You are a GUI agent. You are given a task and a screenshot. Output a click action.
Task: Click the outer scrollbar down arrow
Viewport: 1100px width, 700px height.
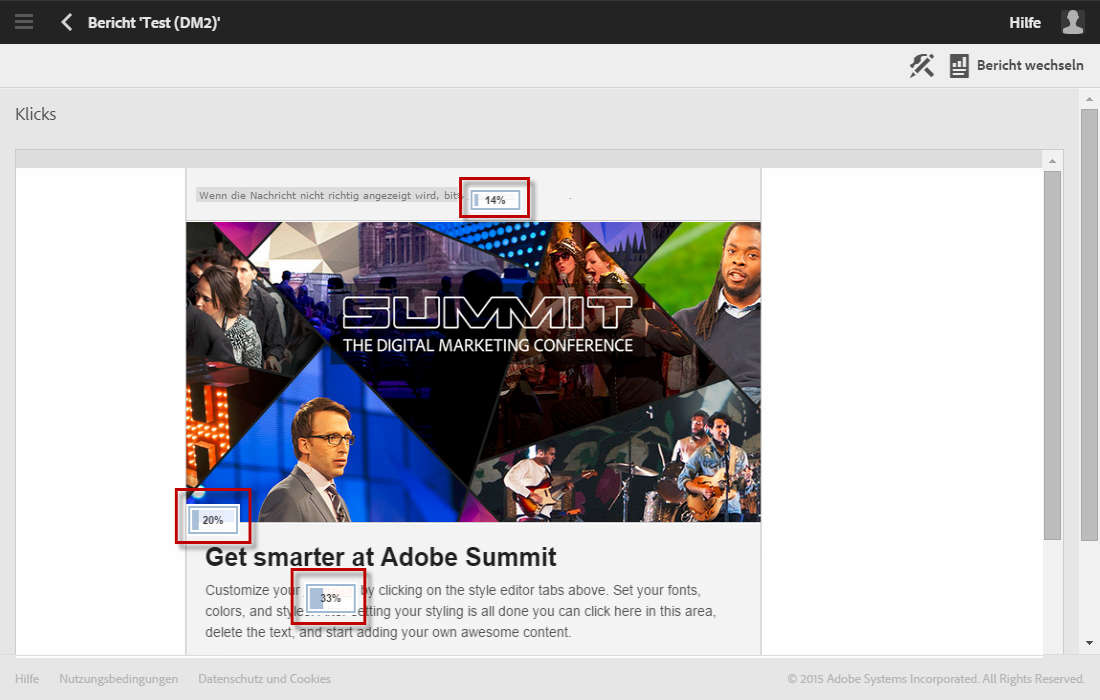click(x=1089, y=642)
